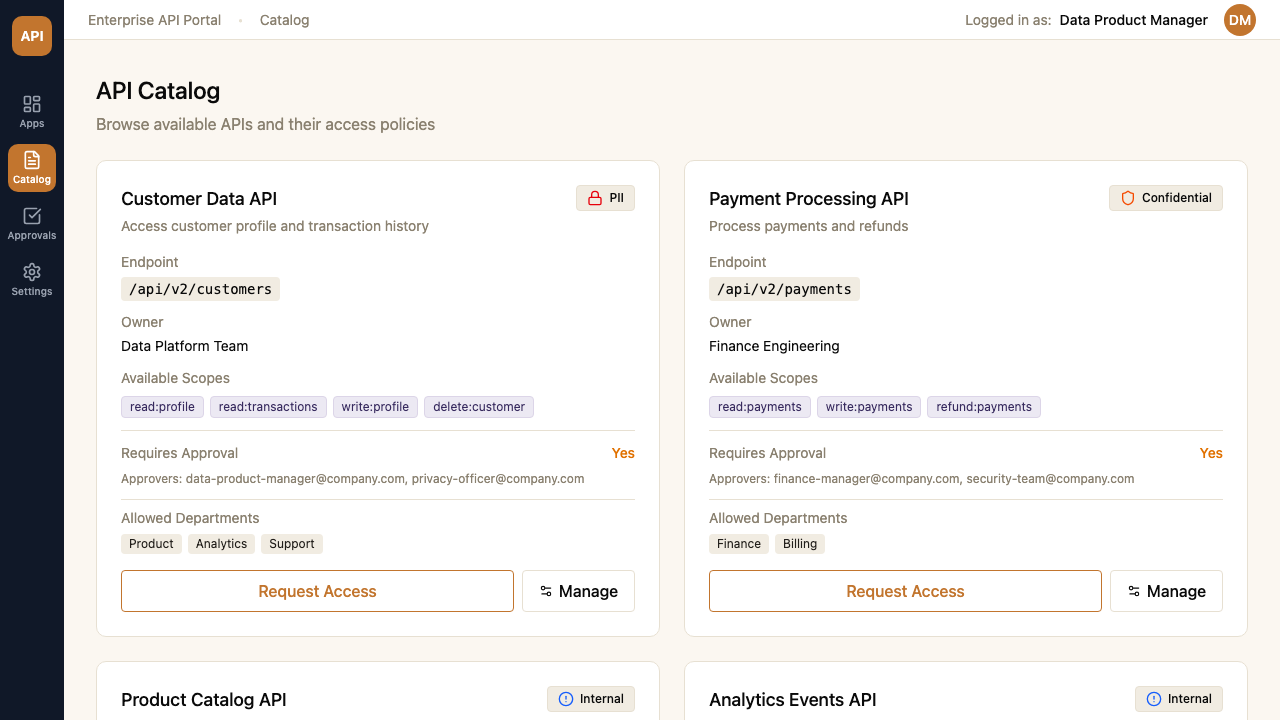
Task: Click the /api/v2/payments endpoint
Action: coord(784,289)
